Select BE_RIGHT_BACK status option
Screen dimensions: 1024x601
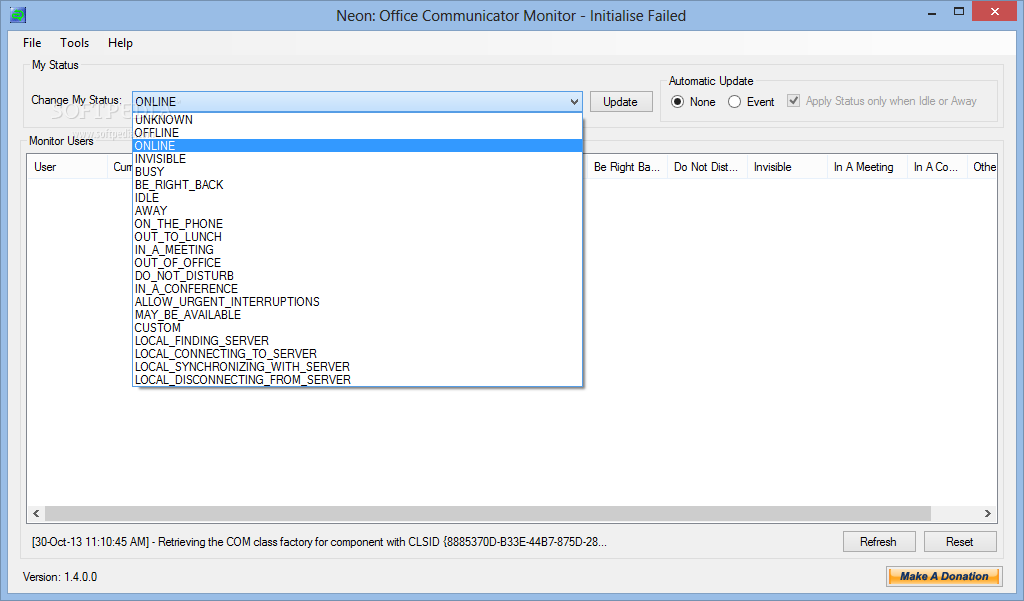click(x=357, y=185)
